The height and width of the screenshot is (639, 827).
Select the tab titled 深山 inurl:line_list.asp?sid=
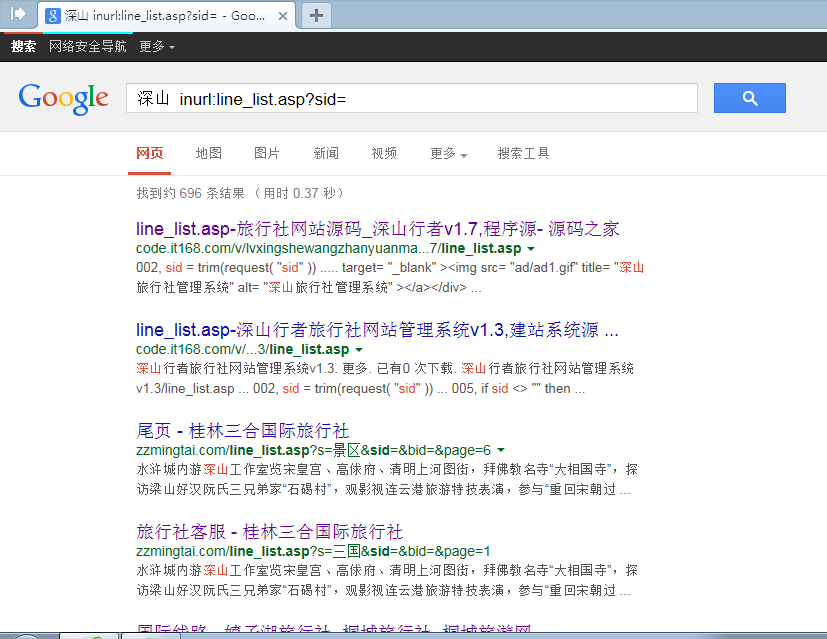pyautogui.click(x=166, y=16)
